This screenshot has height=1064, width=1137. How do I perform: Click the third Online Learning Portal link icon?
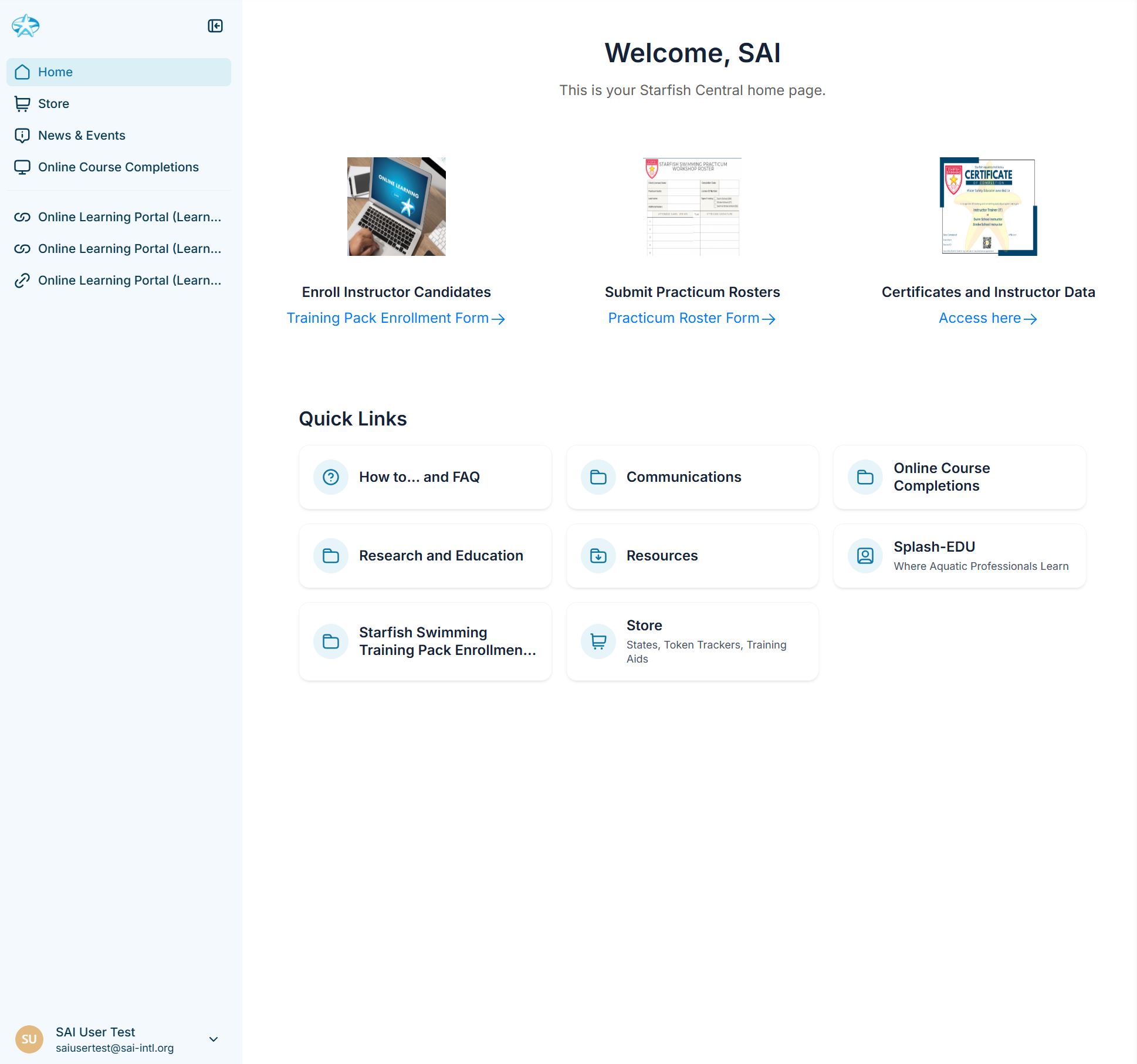[x=22, y=281]
